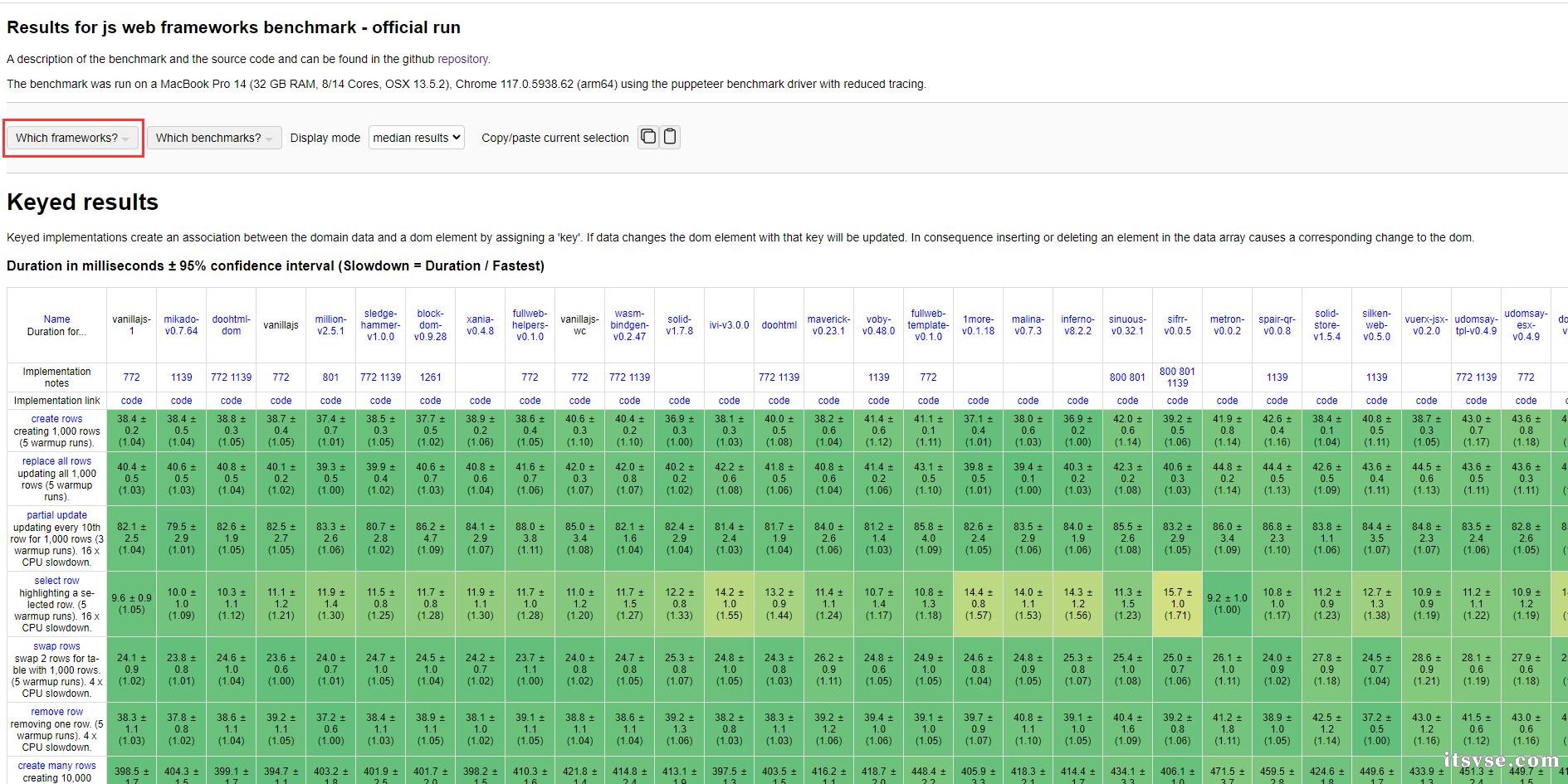
Task: Open the block-dom-v0.9.28 framework header link
Action: pyautogui.click(x=430, y=325)
